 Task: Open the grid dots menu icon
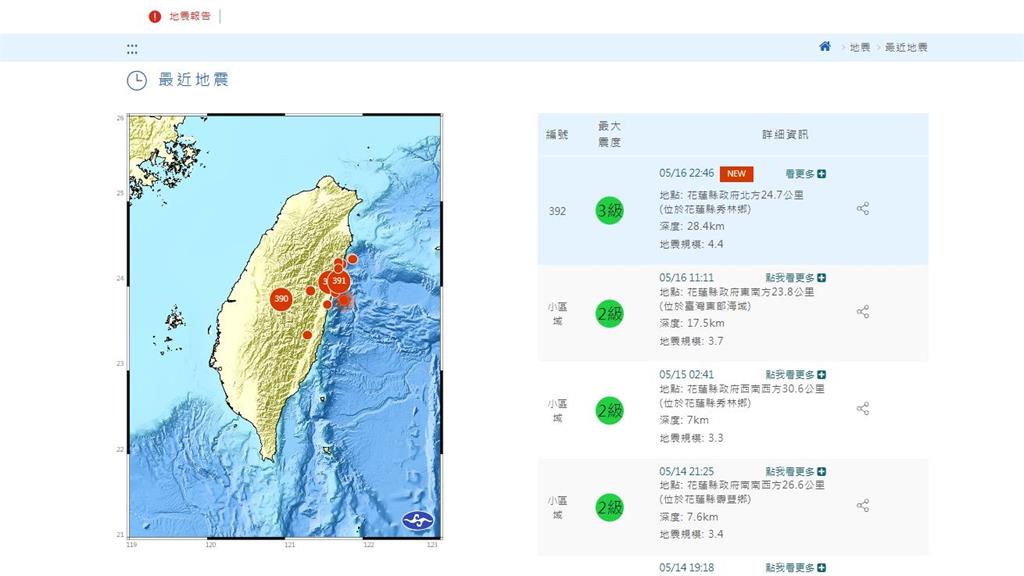click(132, 49)
